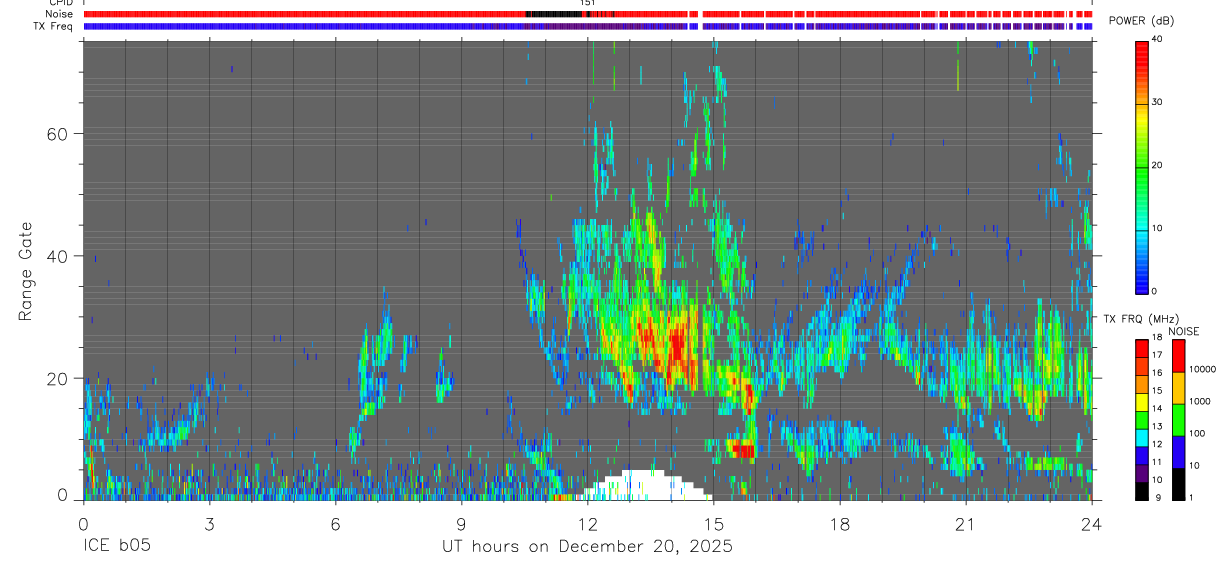The height and width of the screenshot is (567, 1228).
Task: Click the 16 tick on TX FRQ legend
Action: pyautogui.click(x=1155, y=373)
